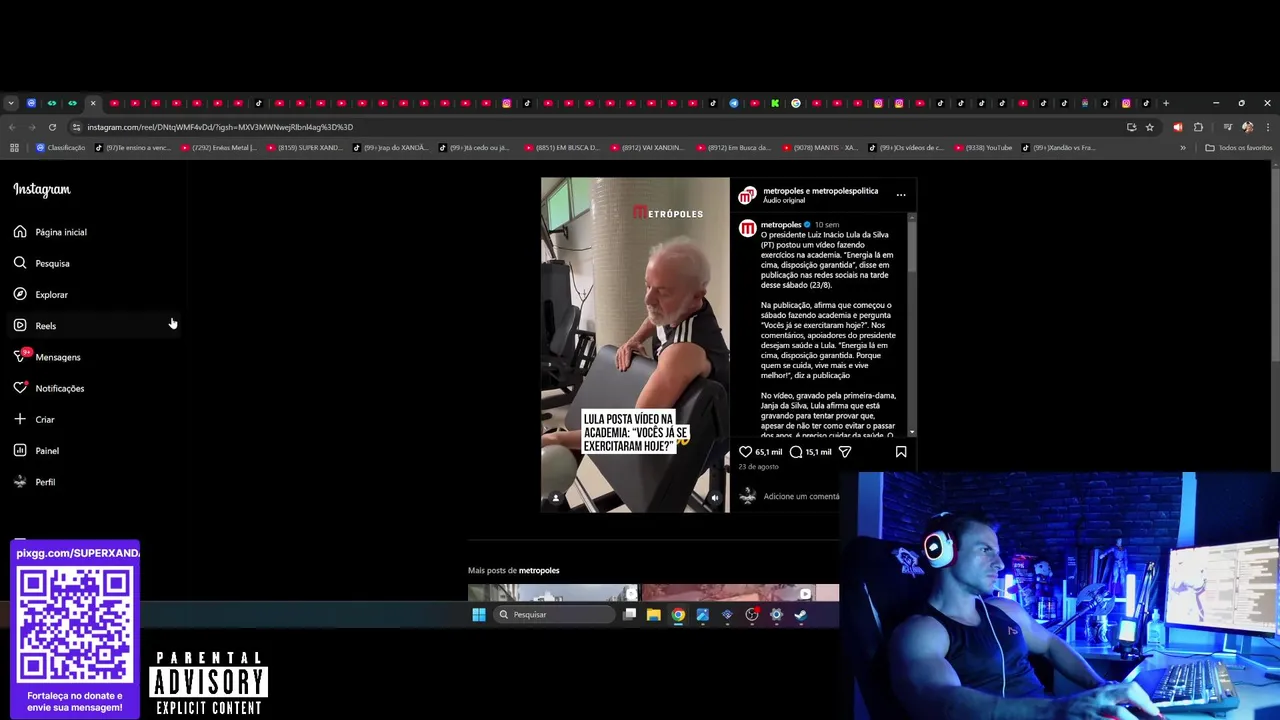Open EM BUSCA D bookmark
The height and width of the screenshot is (720, 1280).
click(x=562, y=148)
